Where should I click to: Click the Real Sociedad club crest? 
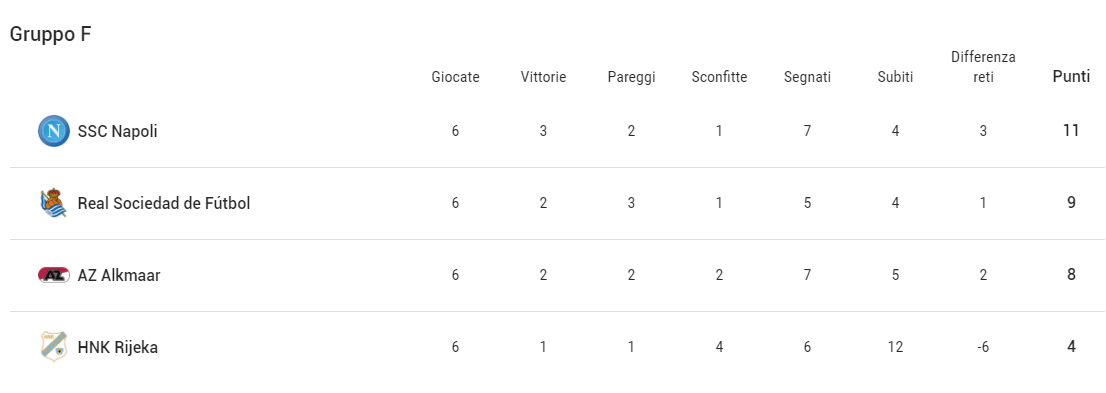tap(54, 203)
